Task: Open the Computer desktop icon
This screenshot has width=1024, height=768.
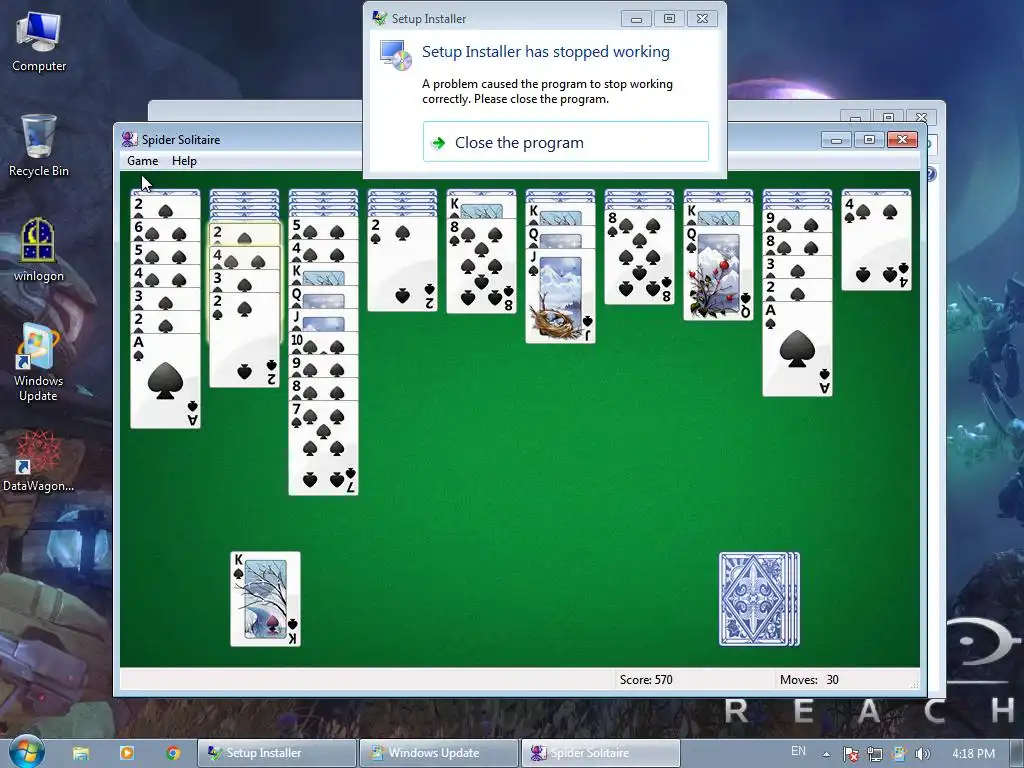Action: point(39,42)
